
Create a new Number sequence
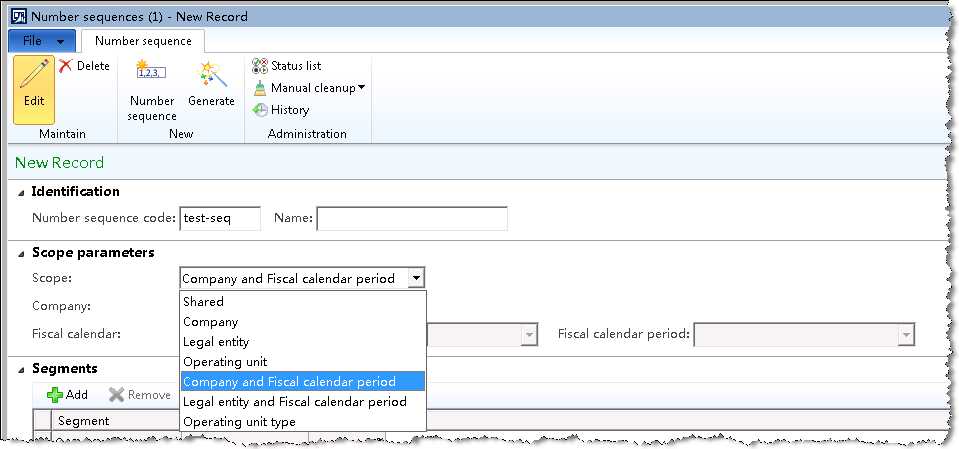pyautogui.click(x=152, y=90)
